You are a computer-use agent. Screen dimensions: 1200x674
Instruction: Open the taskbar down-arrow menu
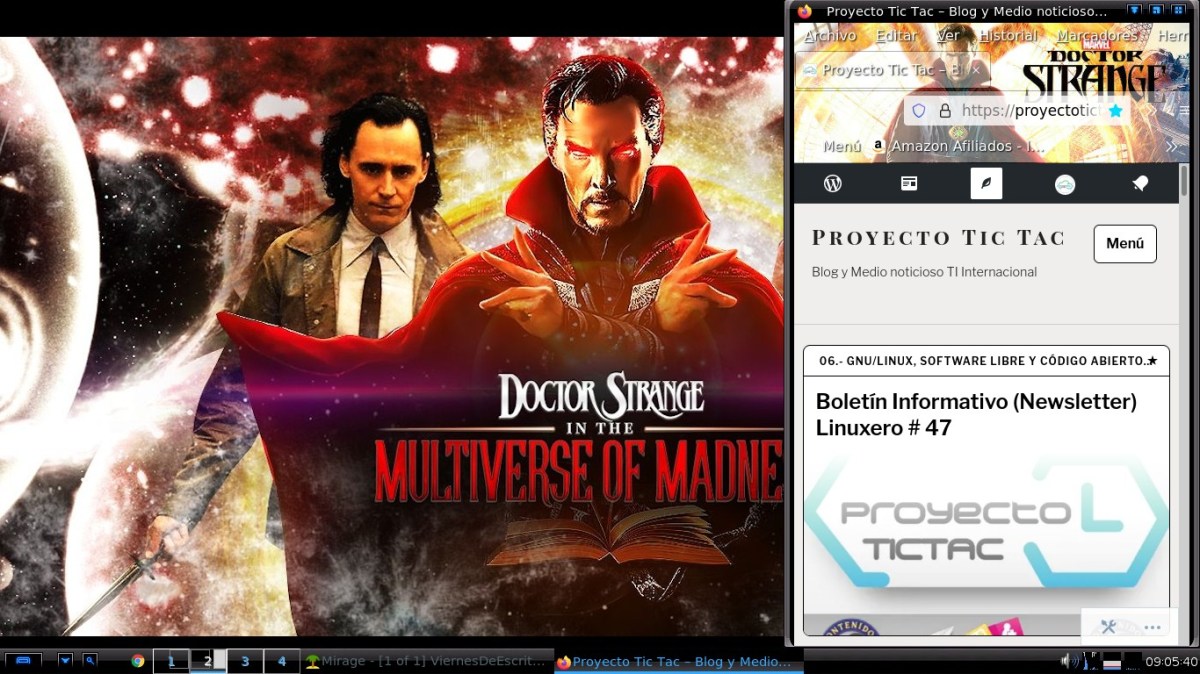pos(65,660)
